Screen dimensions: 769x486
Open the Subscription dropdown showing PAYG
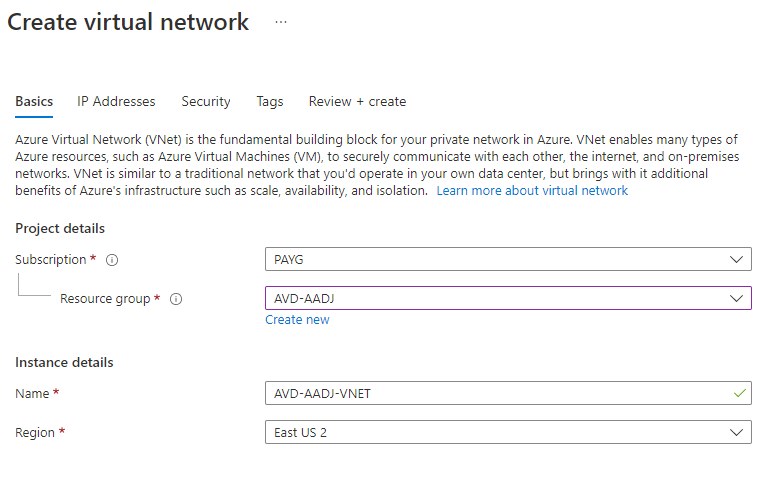[x=507, y=260]
